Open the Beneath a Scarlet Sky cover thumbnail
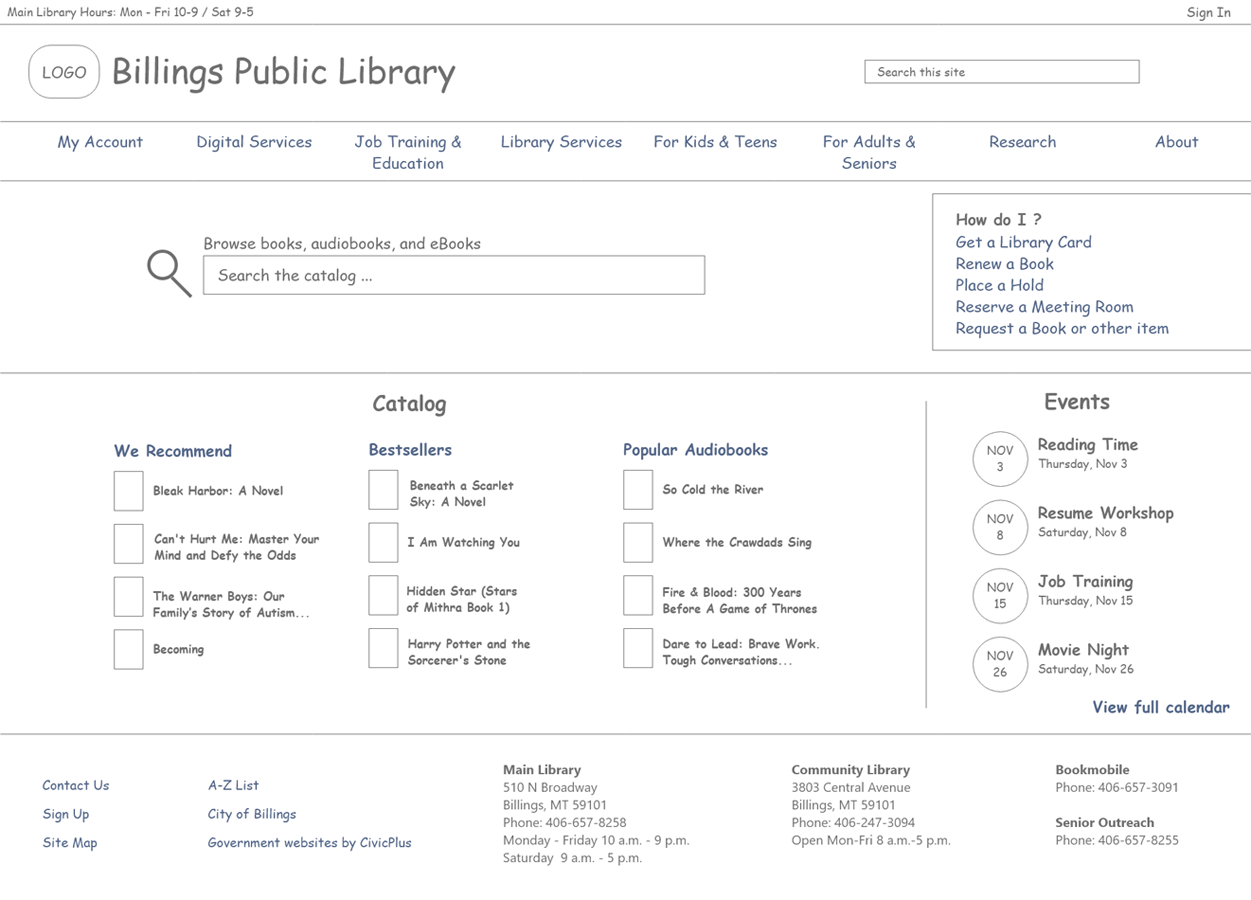 [383, 490]
